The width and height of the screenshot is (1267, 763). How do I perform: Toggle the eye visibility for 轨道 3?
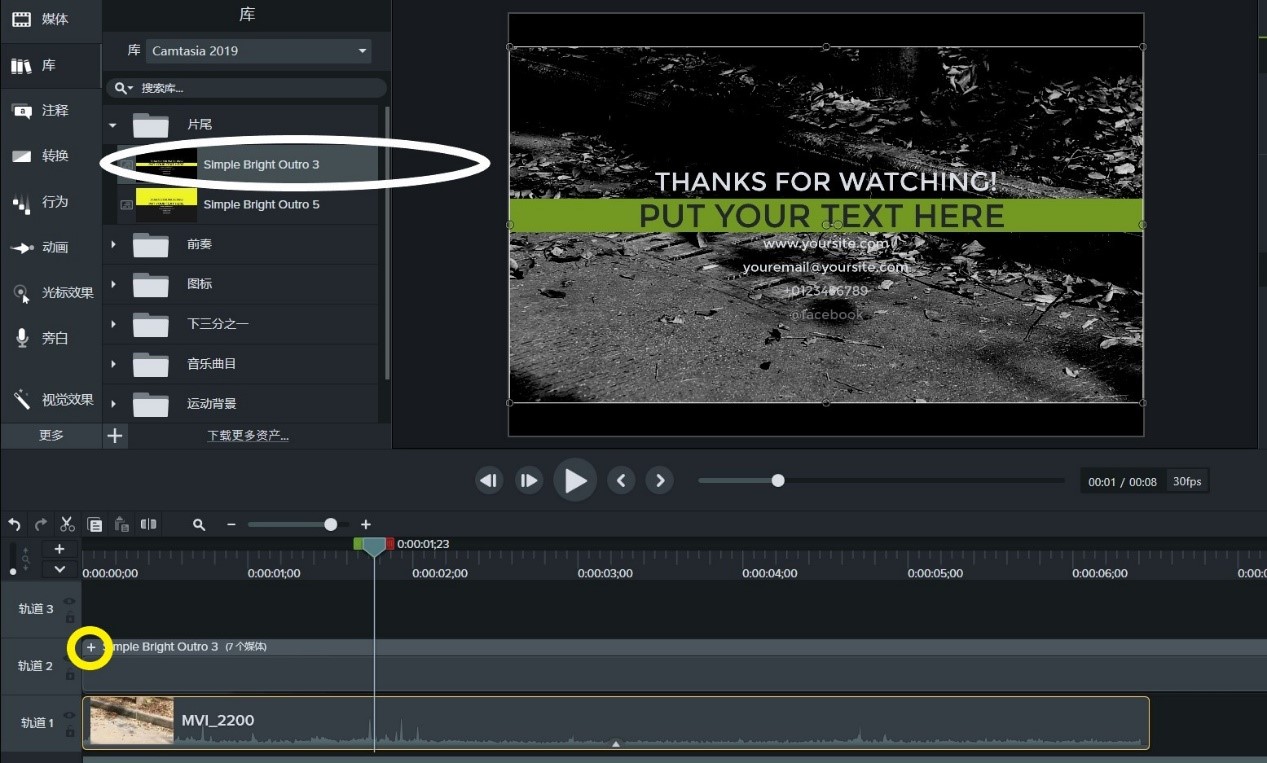point(69,601)
